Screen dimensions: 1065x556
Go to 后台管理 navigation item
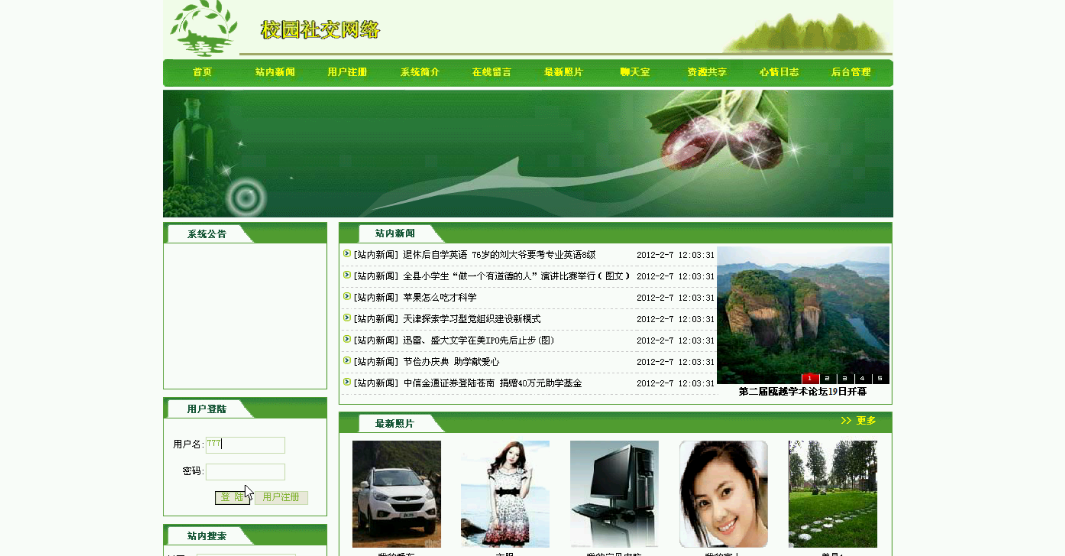850,72
